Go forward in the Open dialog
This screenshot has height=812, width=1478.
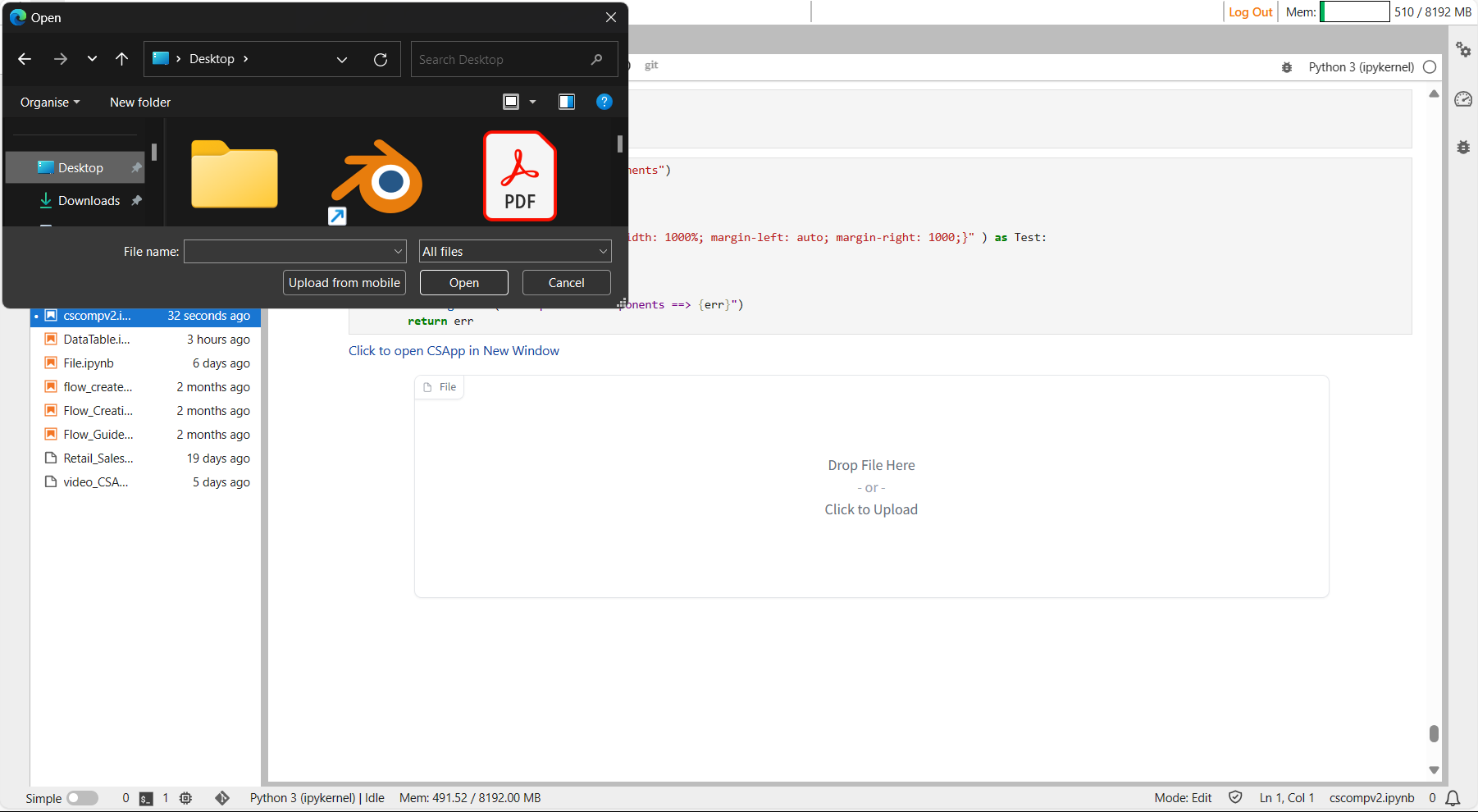click(x=61, y=59)
